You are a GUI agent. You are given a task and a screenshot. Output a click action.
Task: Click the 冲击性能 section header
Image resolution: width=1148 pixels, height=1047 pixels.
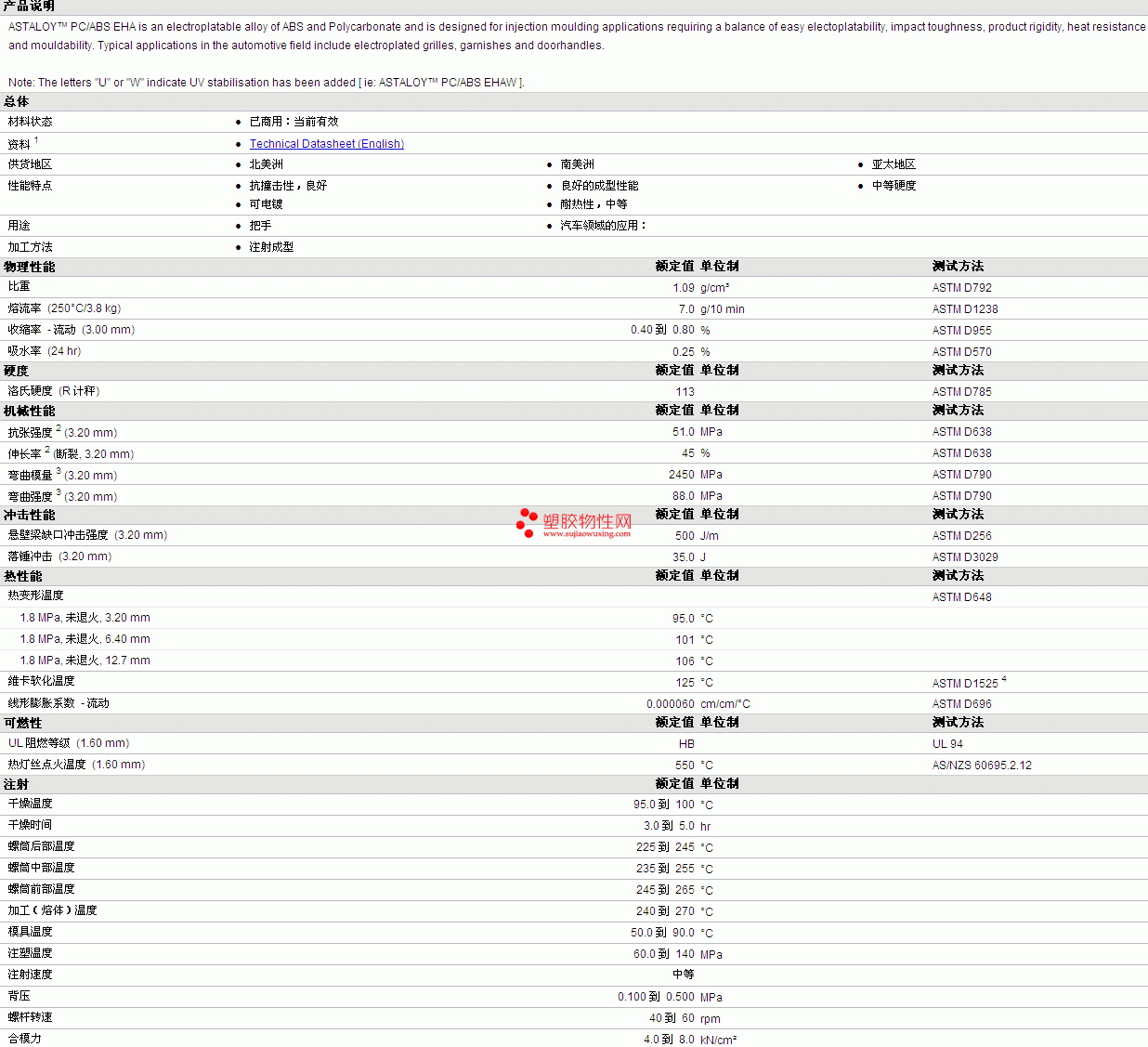(x=30, y=515)
